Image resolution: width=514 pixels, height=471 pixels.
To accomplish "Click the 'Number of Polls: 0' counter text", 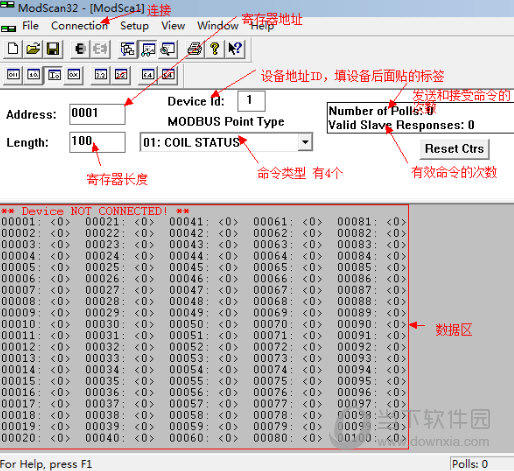I will pos(381,111).
